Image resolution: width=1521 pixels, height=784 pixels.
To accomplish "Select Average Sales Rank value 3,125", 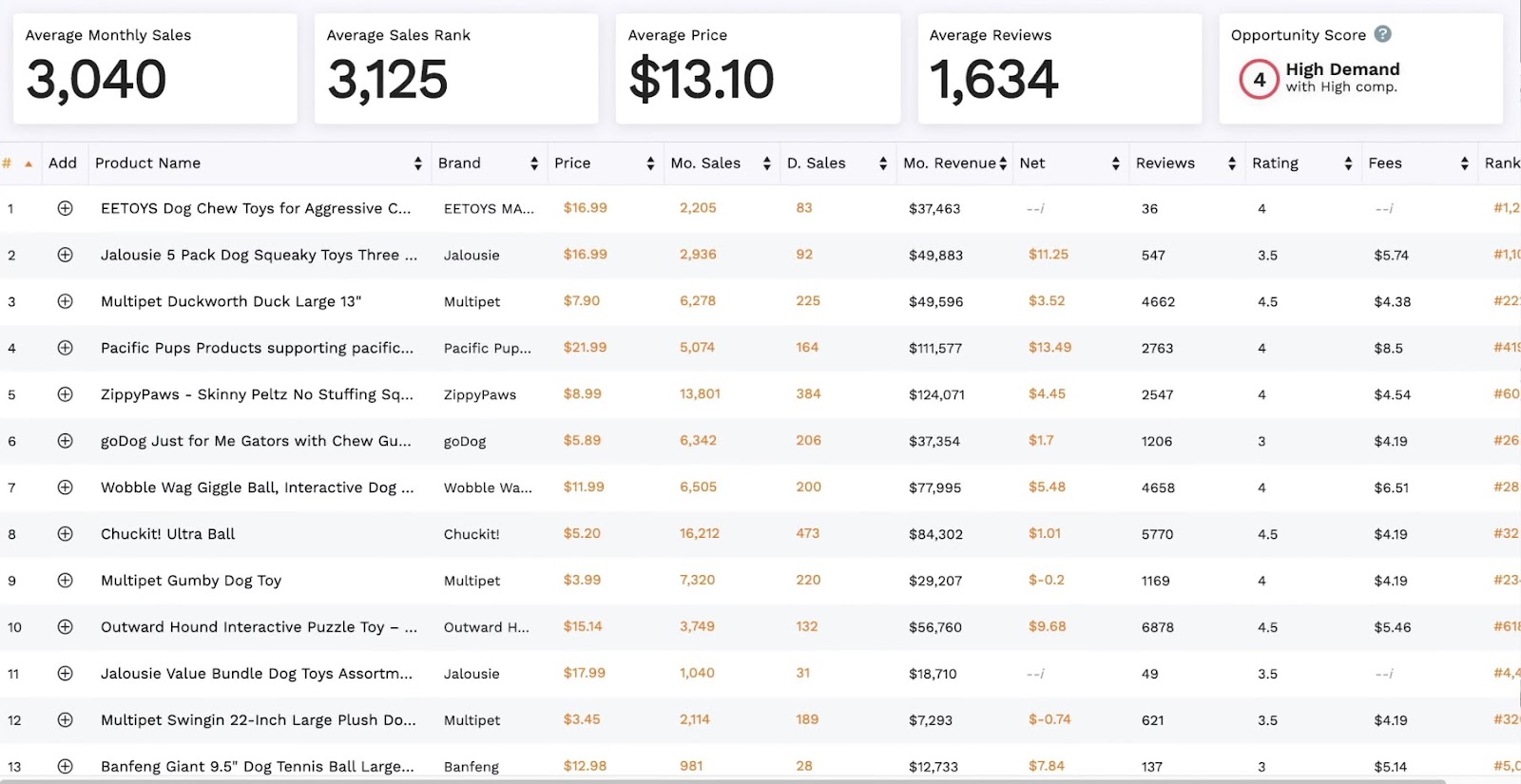I will point(387,79).
